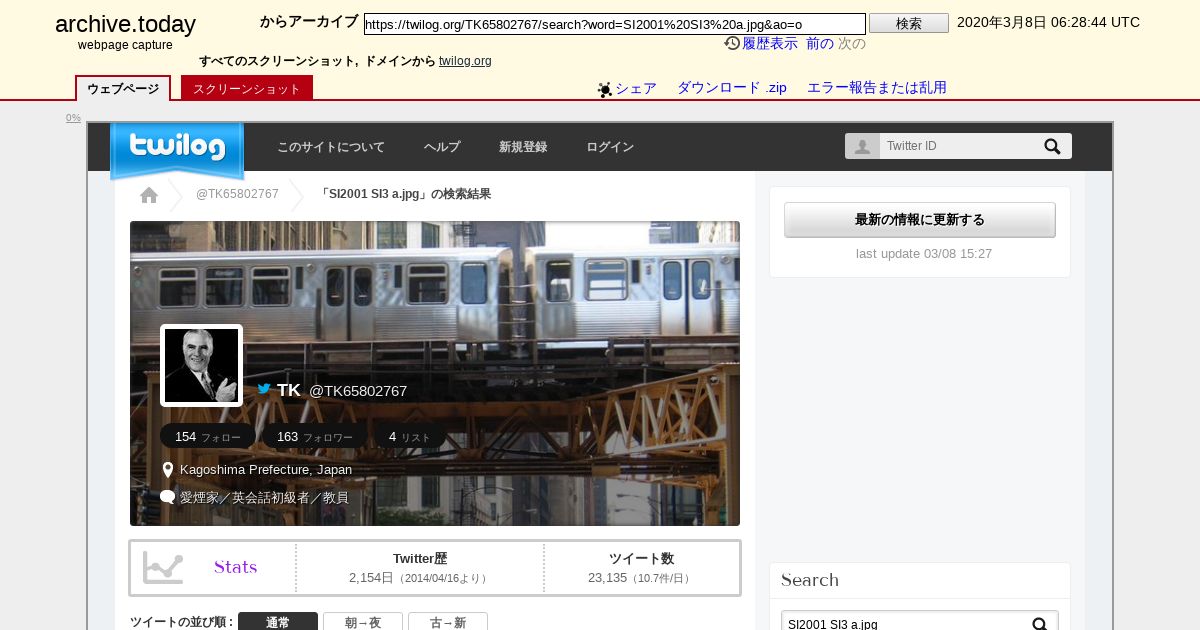Click ダウンロード .zip link
1200x630 pixels.
point(732,88)
